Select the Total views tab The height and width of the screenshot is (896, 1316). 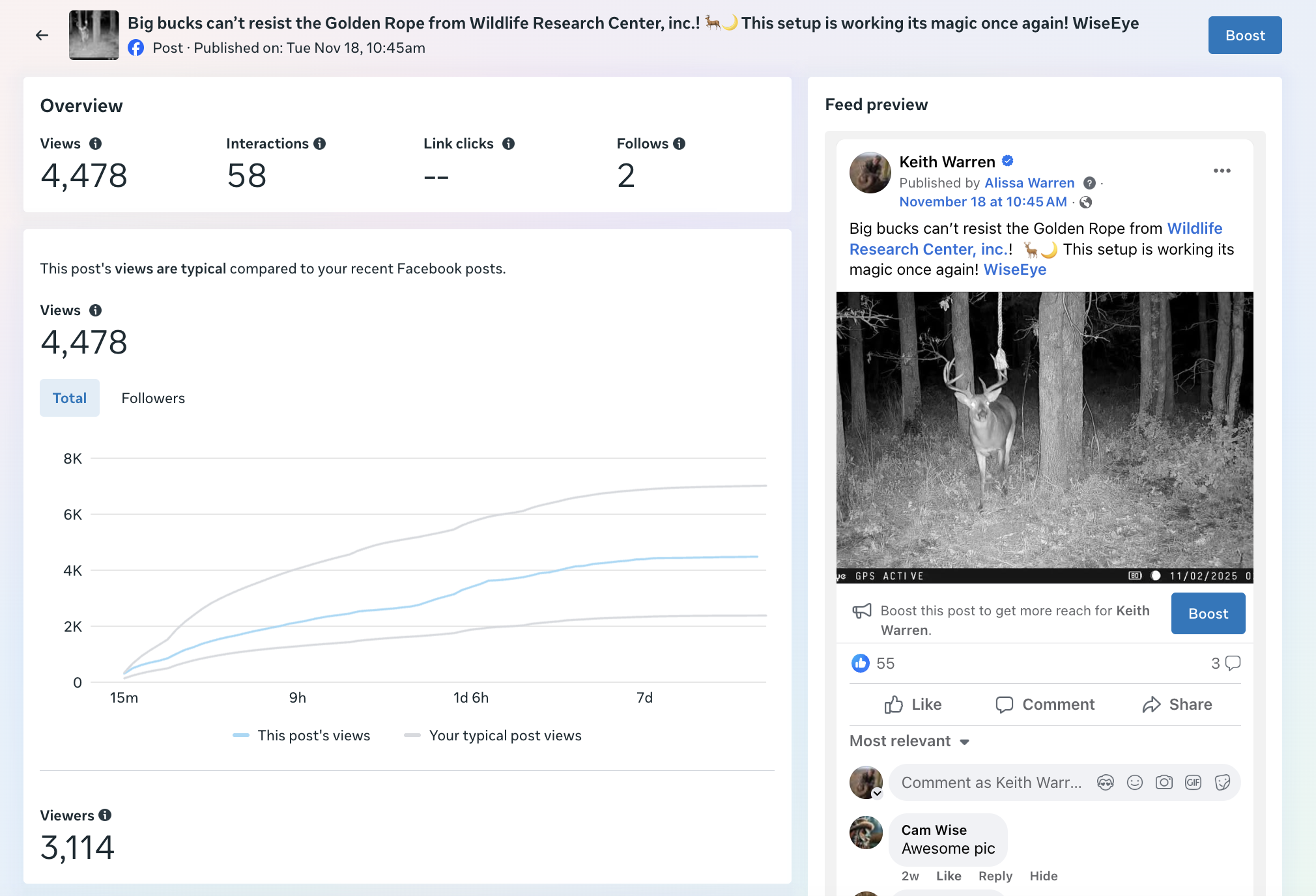(x=70, y=398)
